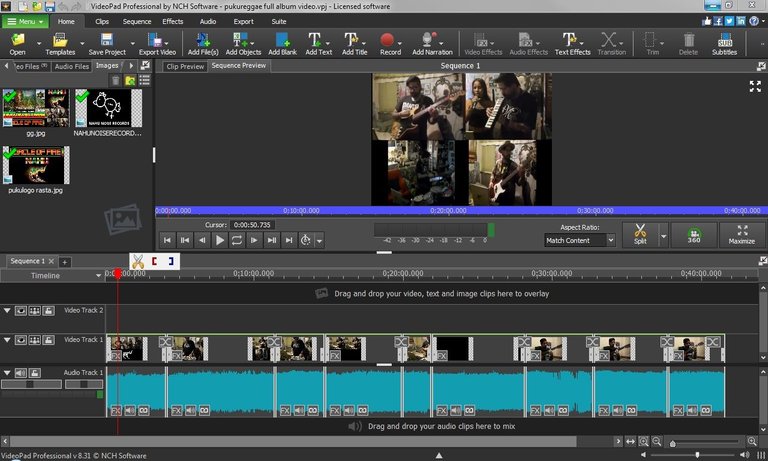Add a new sequence with the plus tab
Viewport: 768px width, 461px height.
point(64,262)
